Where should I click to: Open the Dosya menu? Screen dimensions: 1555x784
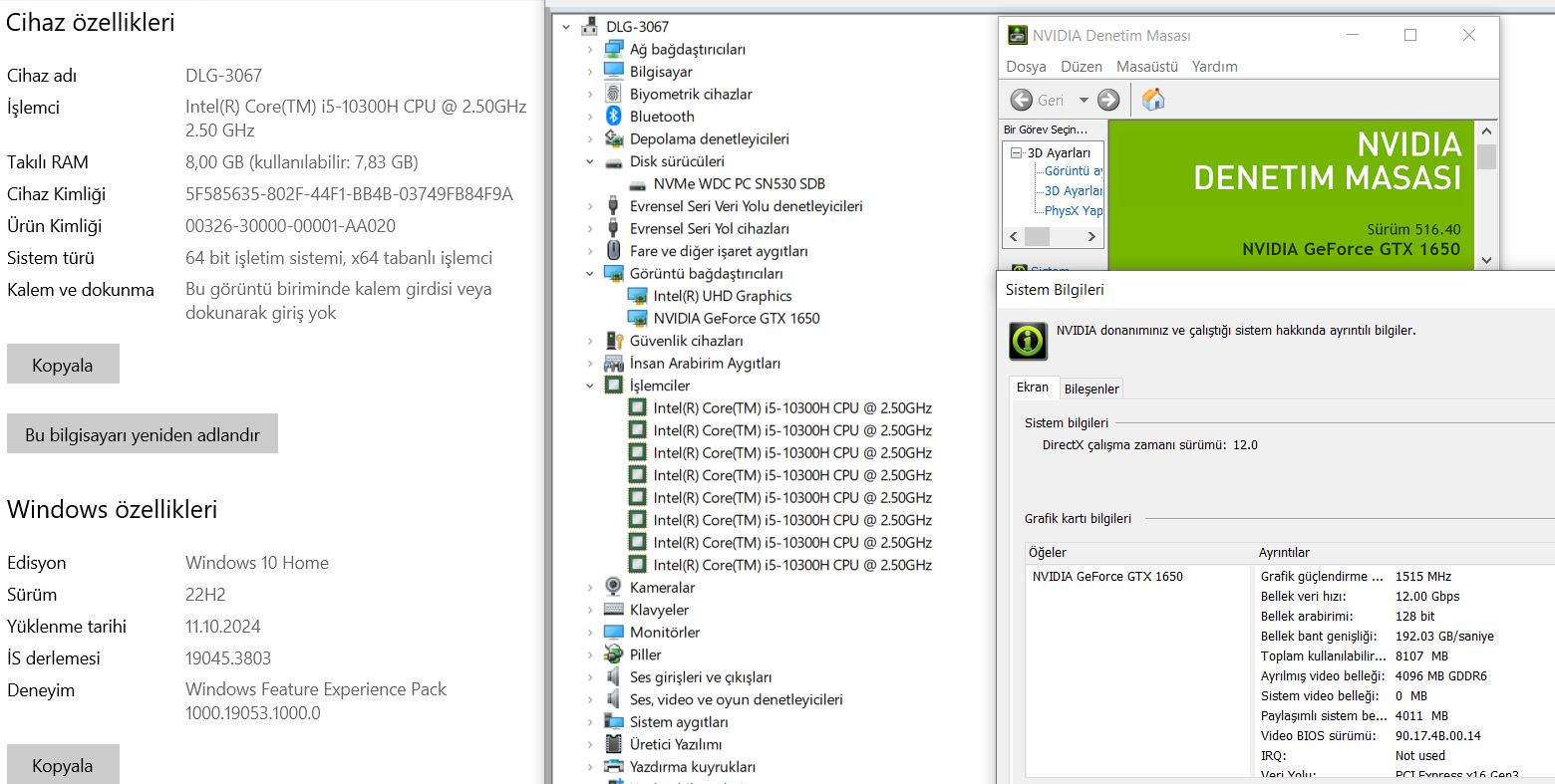(1026, 67)
